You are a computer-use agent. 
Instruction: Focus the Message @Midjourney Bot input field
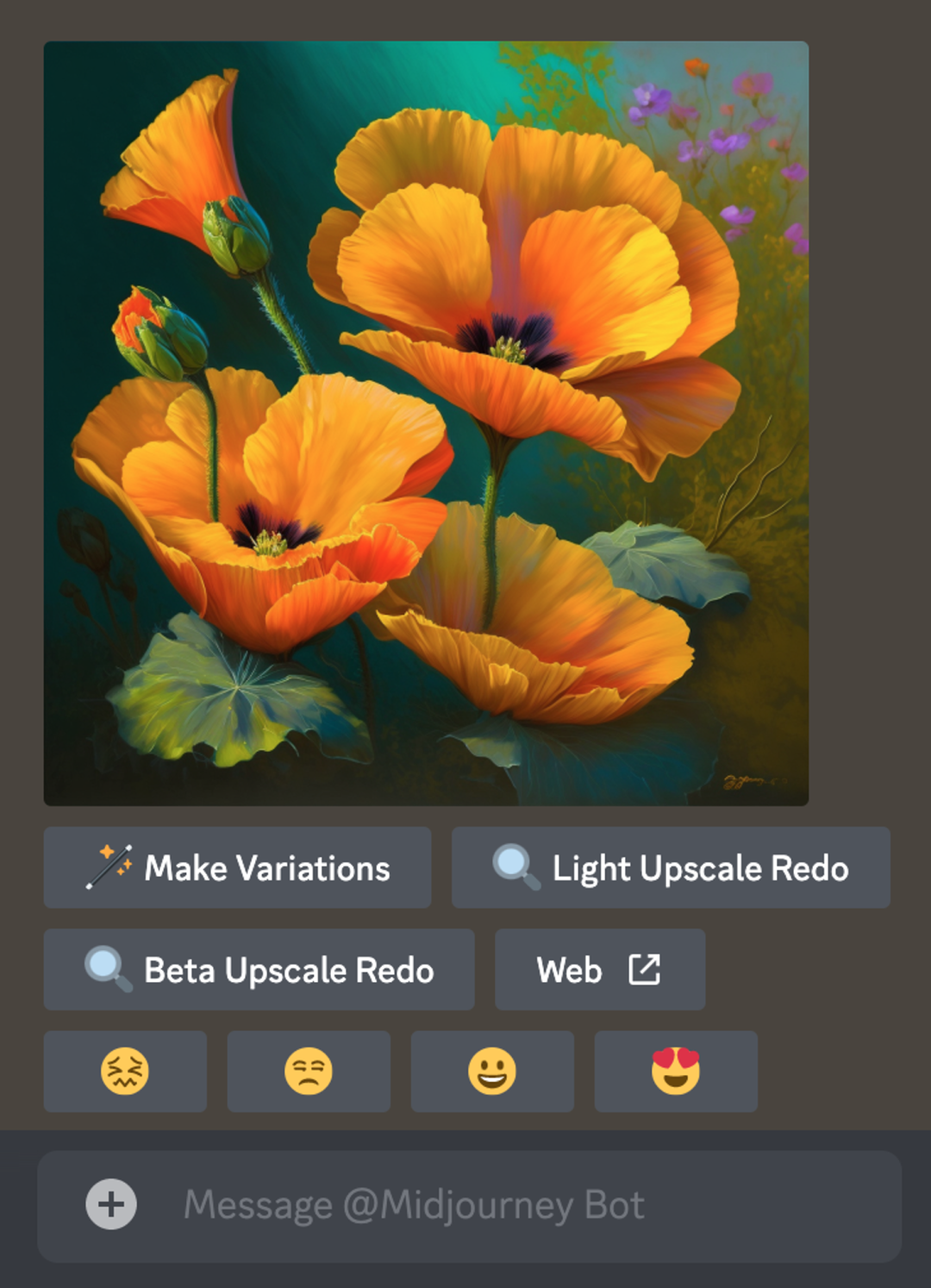(x=517, y=1204)
